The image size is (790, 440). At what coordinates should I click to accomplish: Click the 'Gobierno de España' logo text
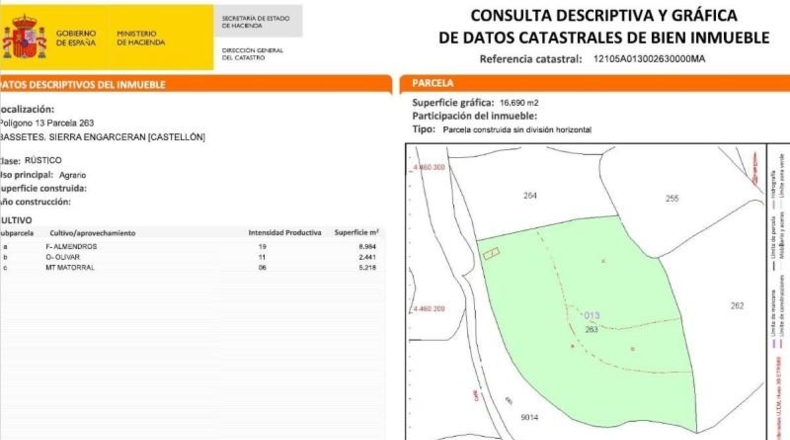(x=76, y=38)
